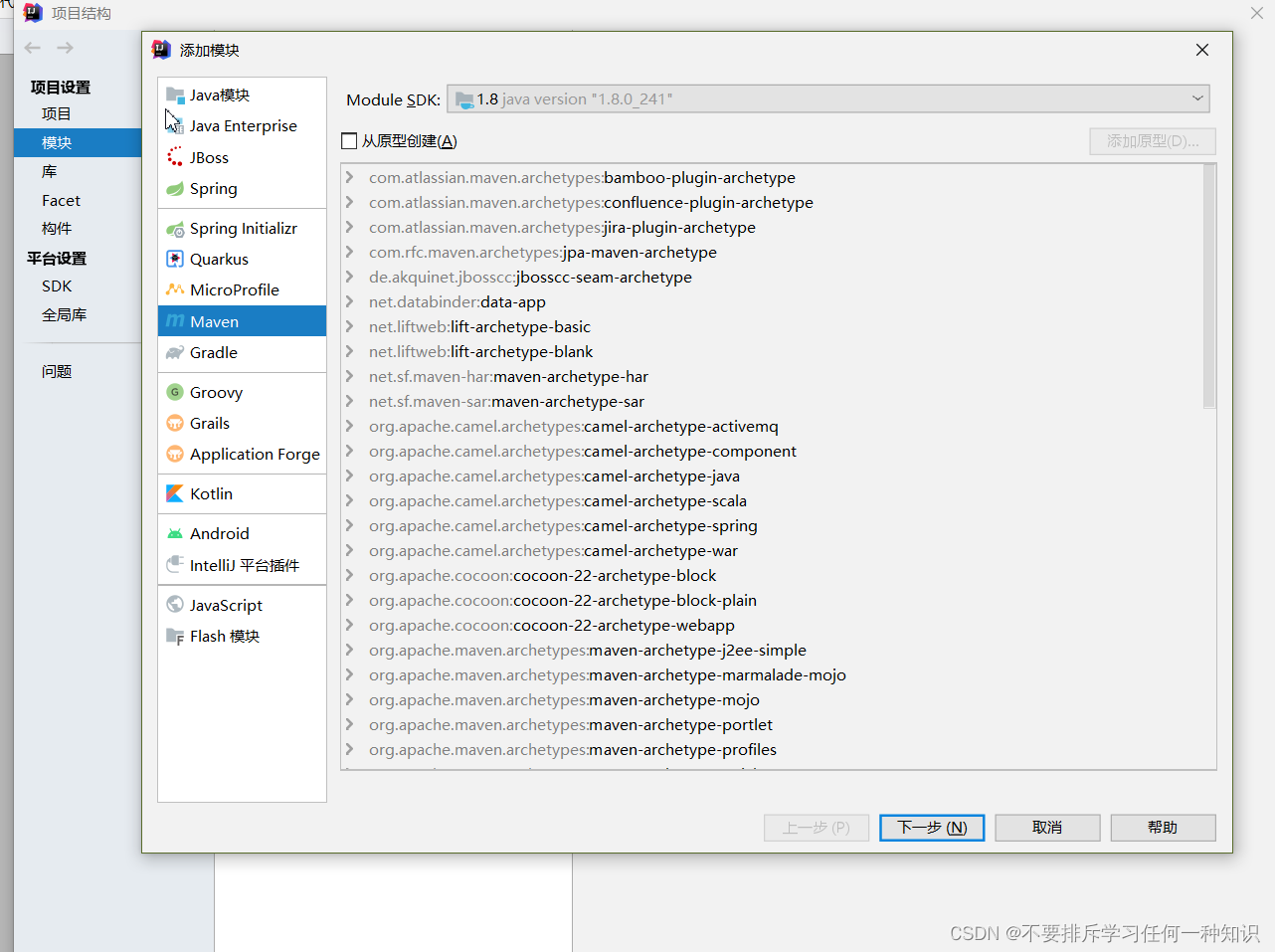
Task: Click the JavaScript globe icon
Action: (175, 605)
